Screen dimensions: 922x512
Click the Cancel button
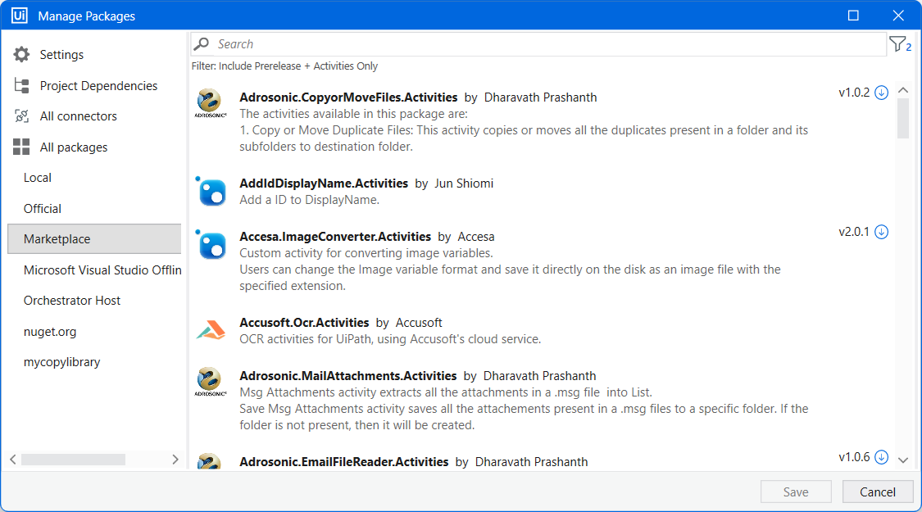[x=877, y=491]
